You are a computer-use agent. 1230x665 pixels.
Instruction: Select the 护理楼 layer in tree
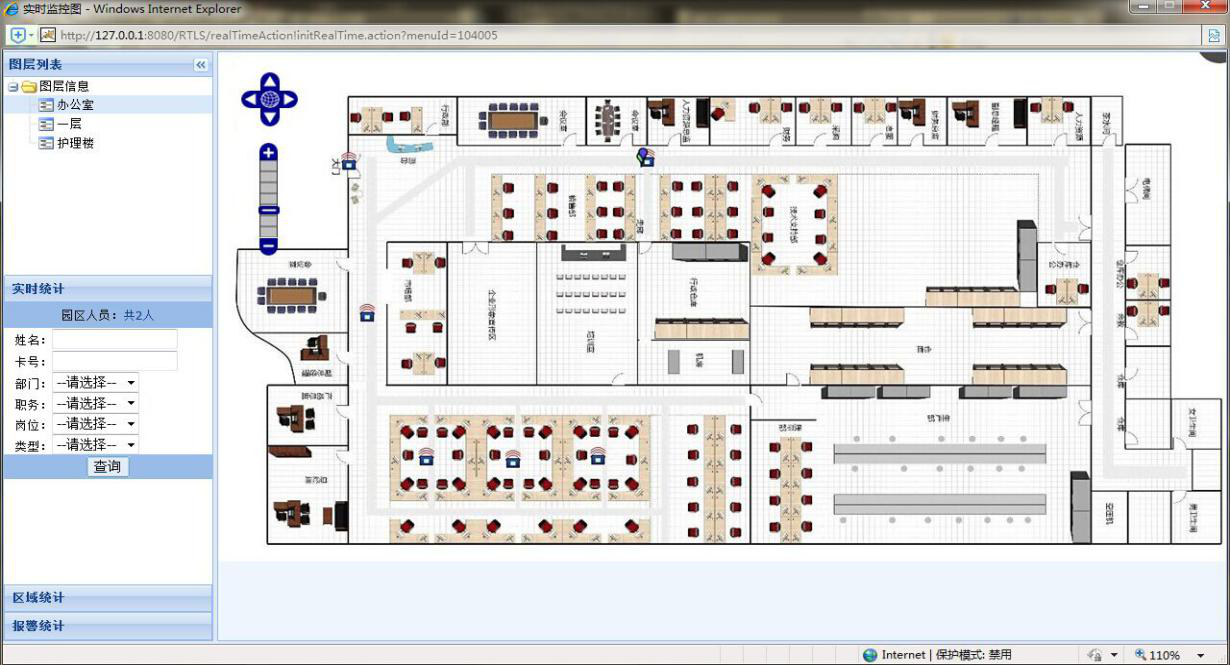tap(75, 143)
